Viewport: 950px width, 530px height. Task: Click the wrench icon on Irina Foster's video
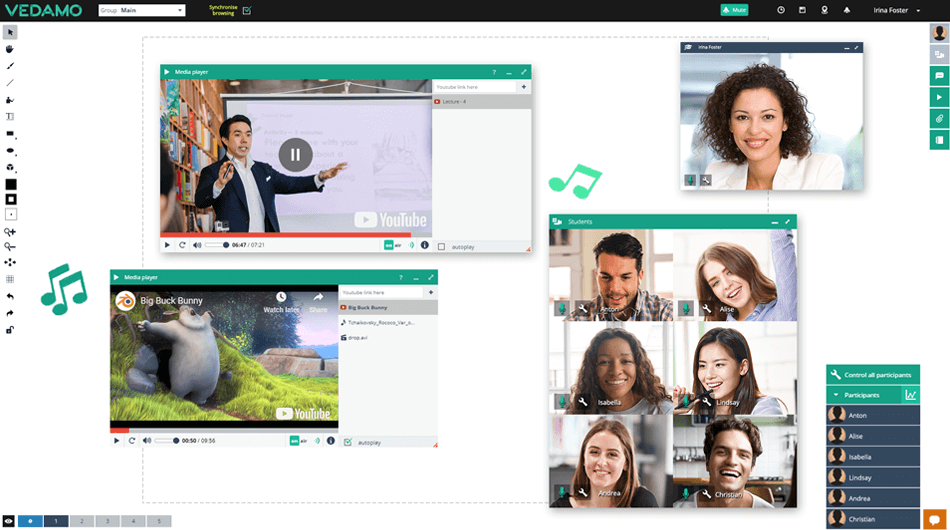pyautogui.click(x=705, y=180)
